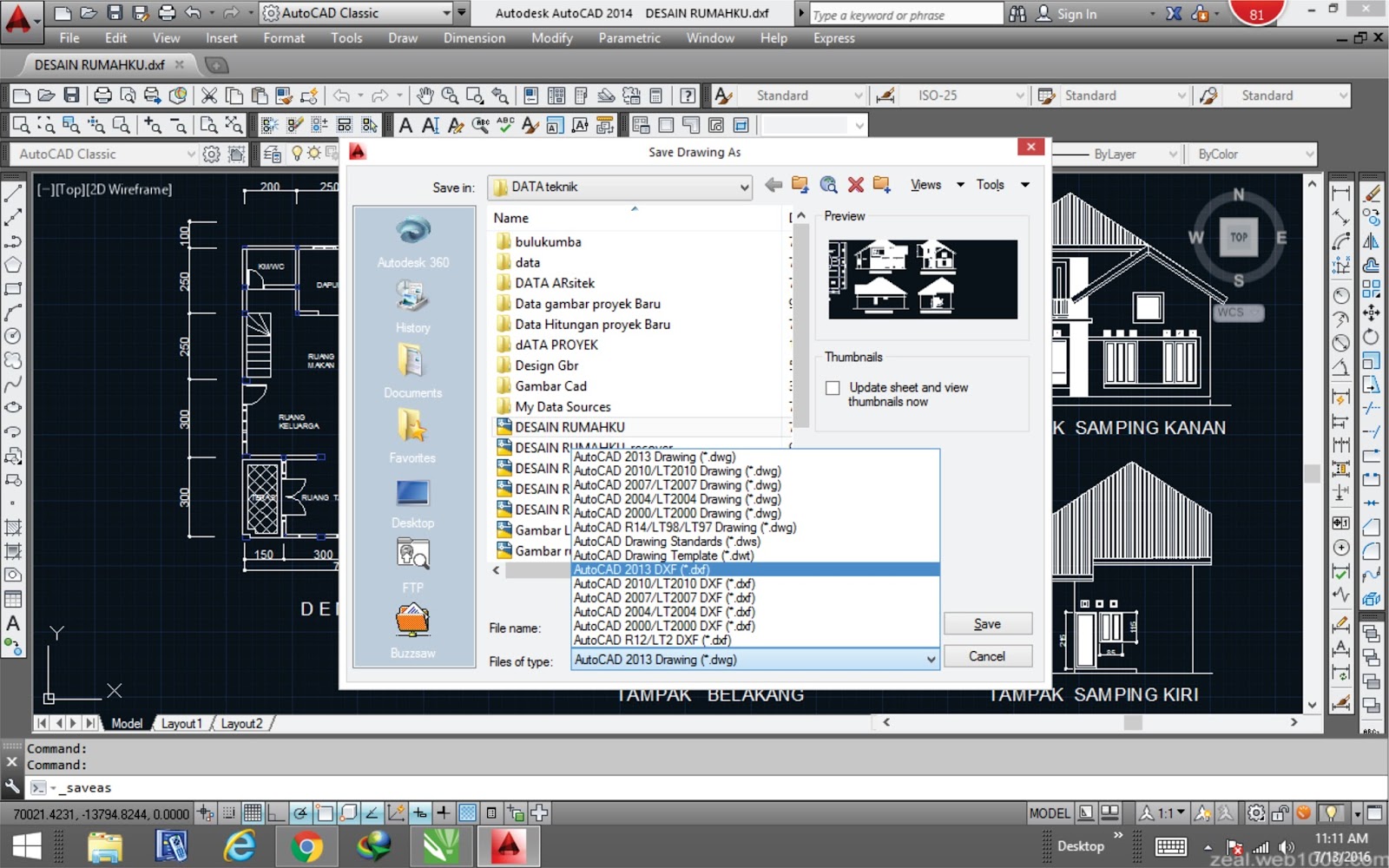Choose AutoCAD 2010/LT2010 Drawing (*.dwg) type
This screenshot has height=868, width=1389.
point(755,471)
